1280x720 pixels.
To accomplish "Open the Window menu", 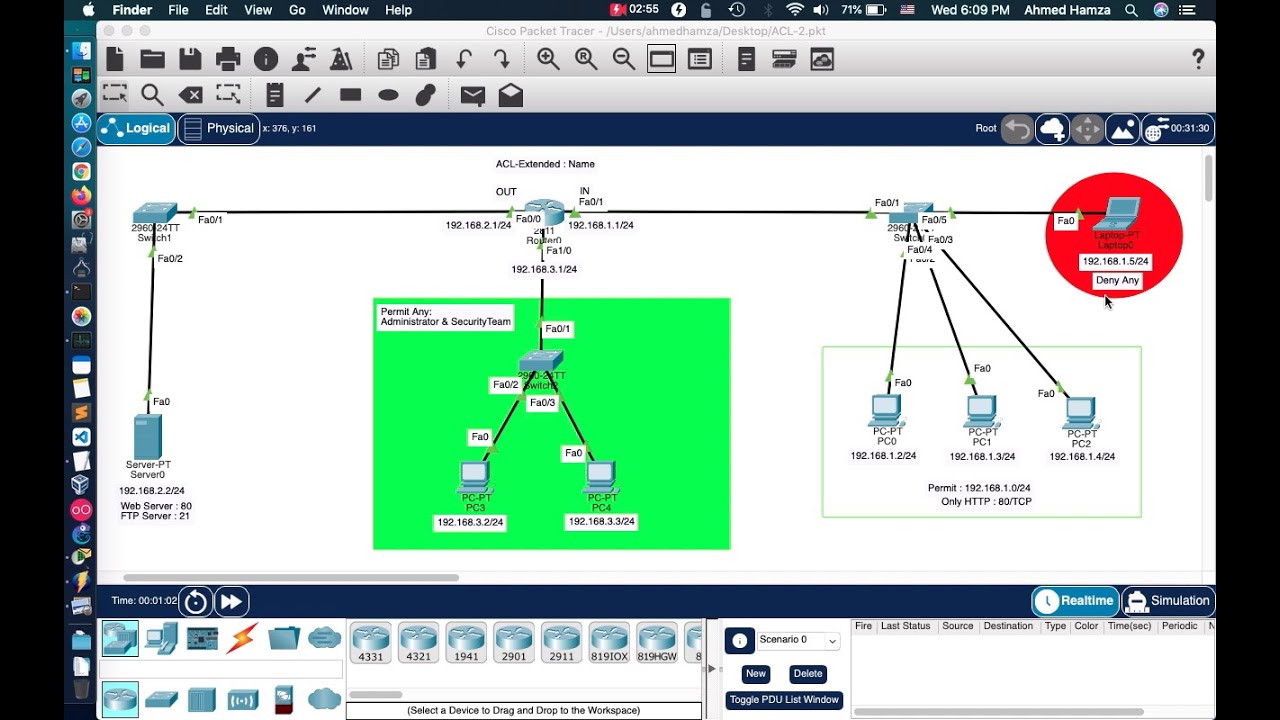I will (345, 10).
